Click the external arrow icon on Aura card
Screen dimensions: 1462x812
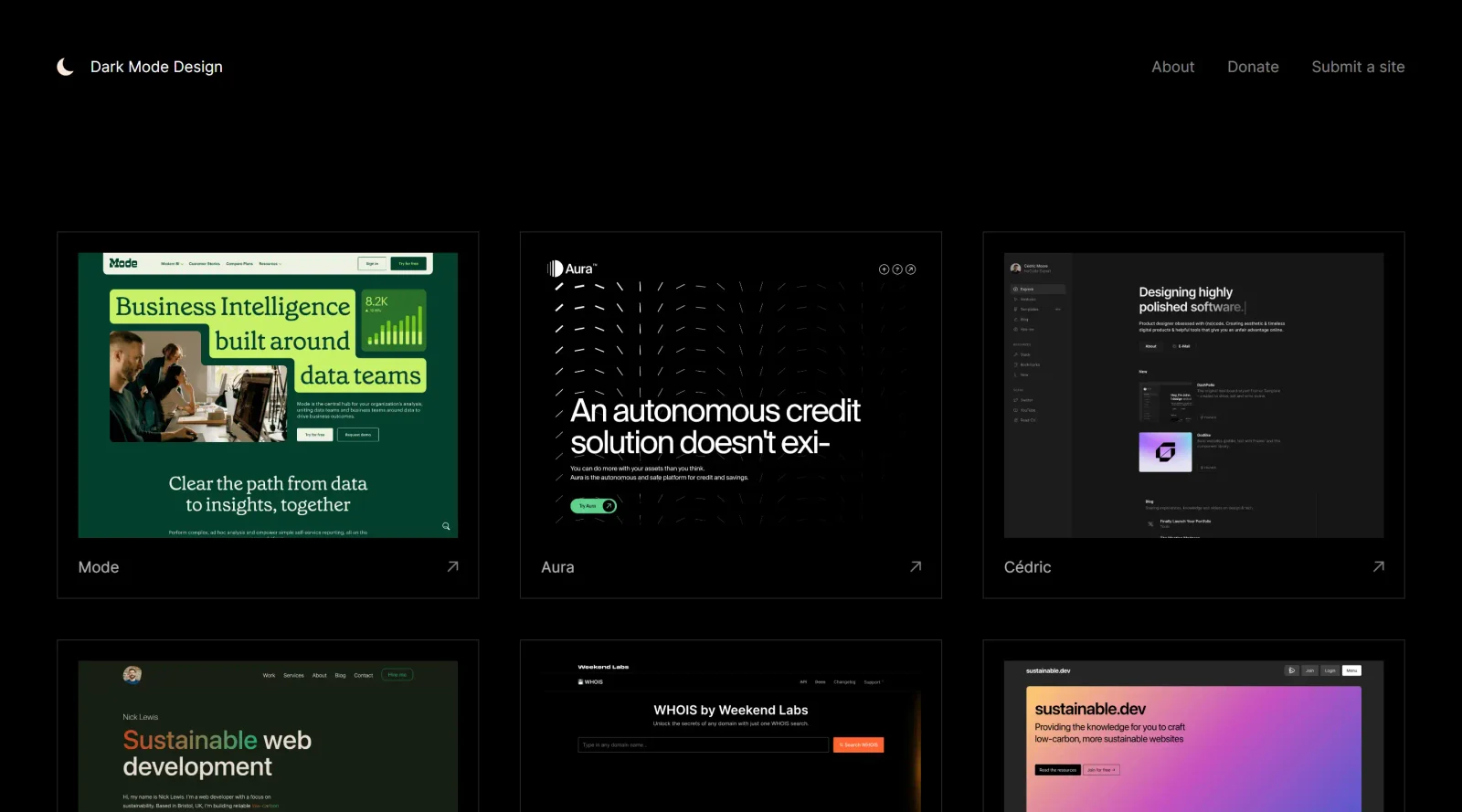pos(916,566)
